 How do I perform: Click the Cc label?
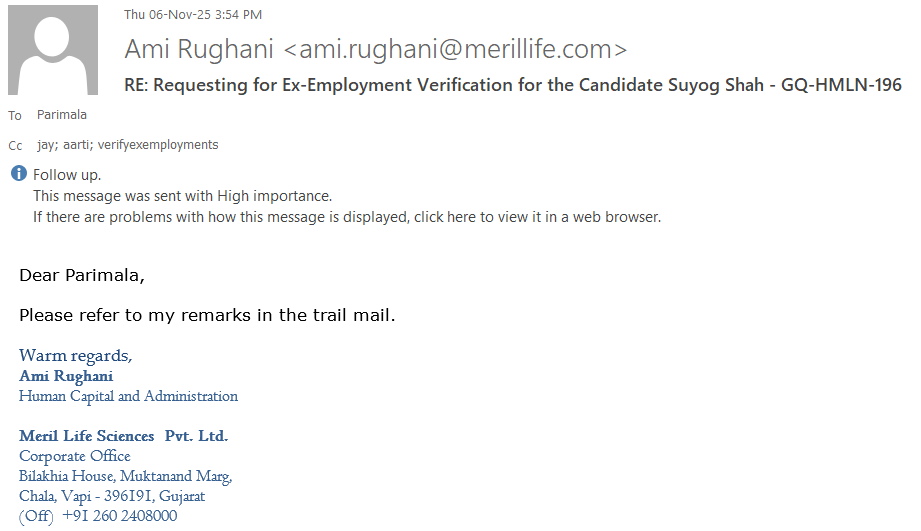point(15,146)
